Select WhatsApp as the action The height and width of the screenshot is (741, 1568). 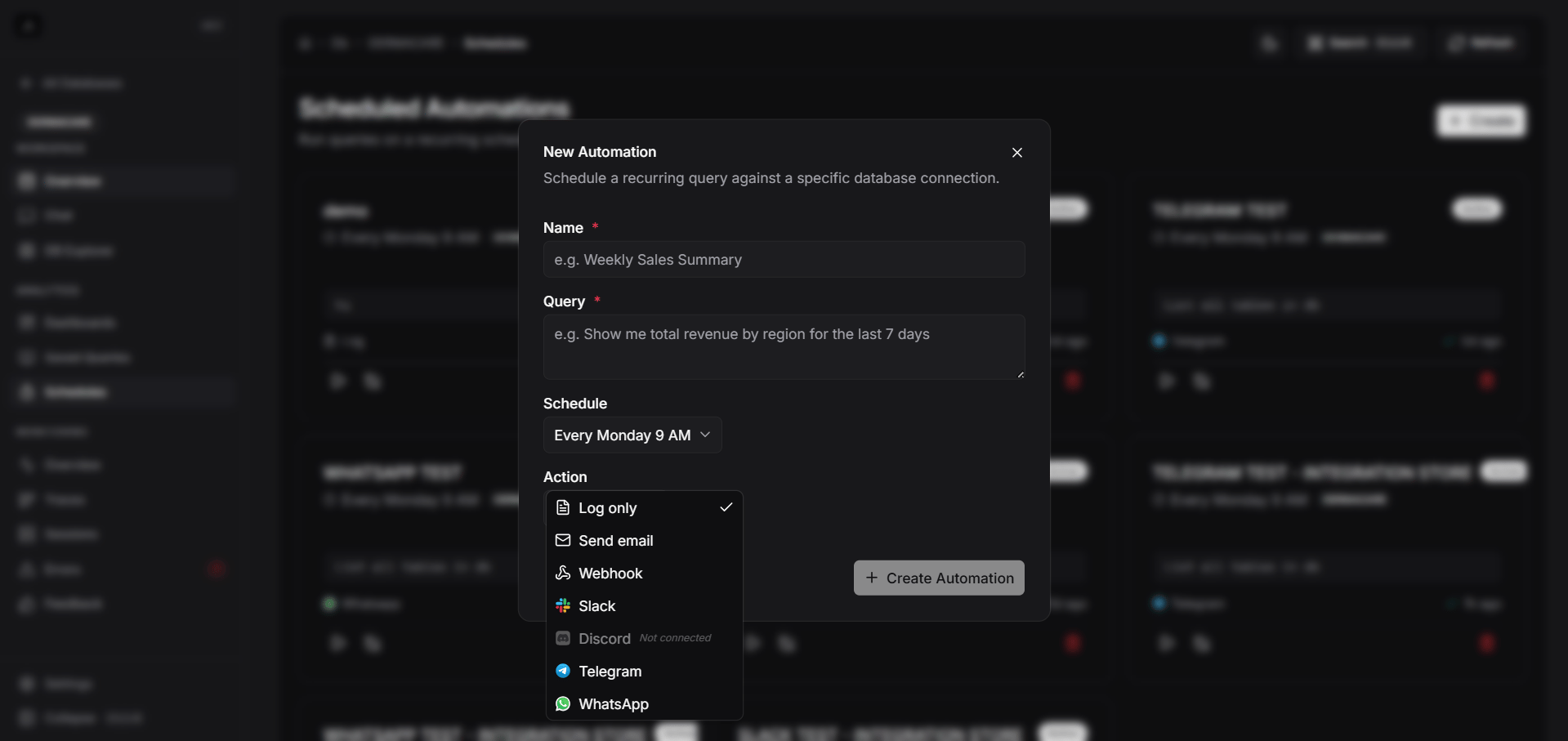[644, 703]
